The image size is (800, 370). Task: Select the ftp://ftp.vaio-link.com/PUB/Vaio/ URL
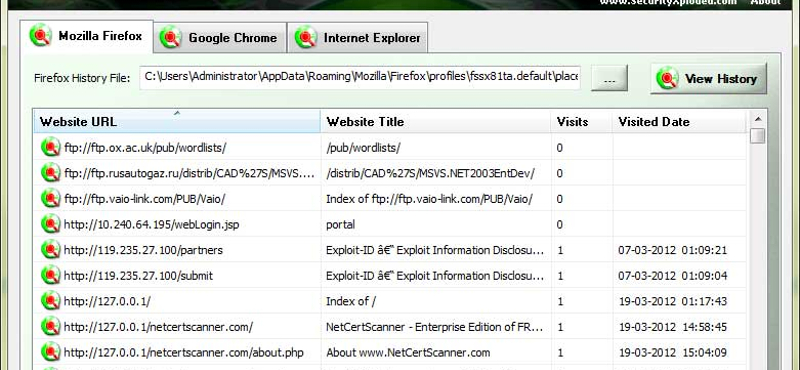click(144, 199)
